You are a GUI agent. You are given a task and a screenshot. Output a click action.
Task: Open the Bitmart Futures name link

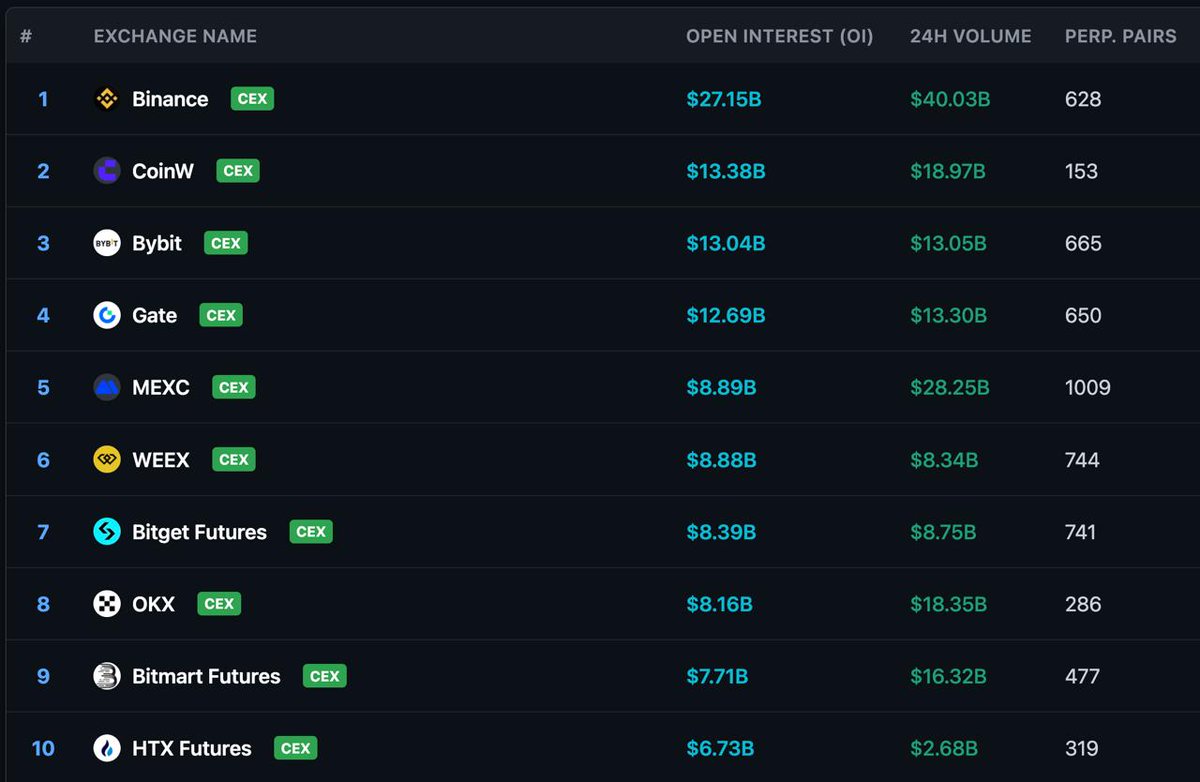click(x=206, y=676)
